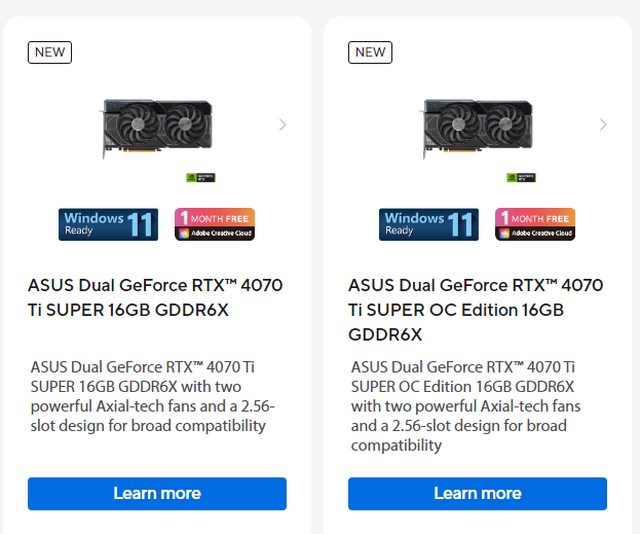Advance to the next image on the OC Edition card
Viewport: 640px width, 534px height.
[602, 125]
